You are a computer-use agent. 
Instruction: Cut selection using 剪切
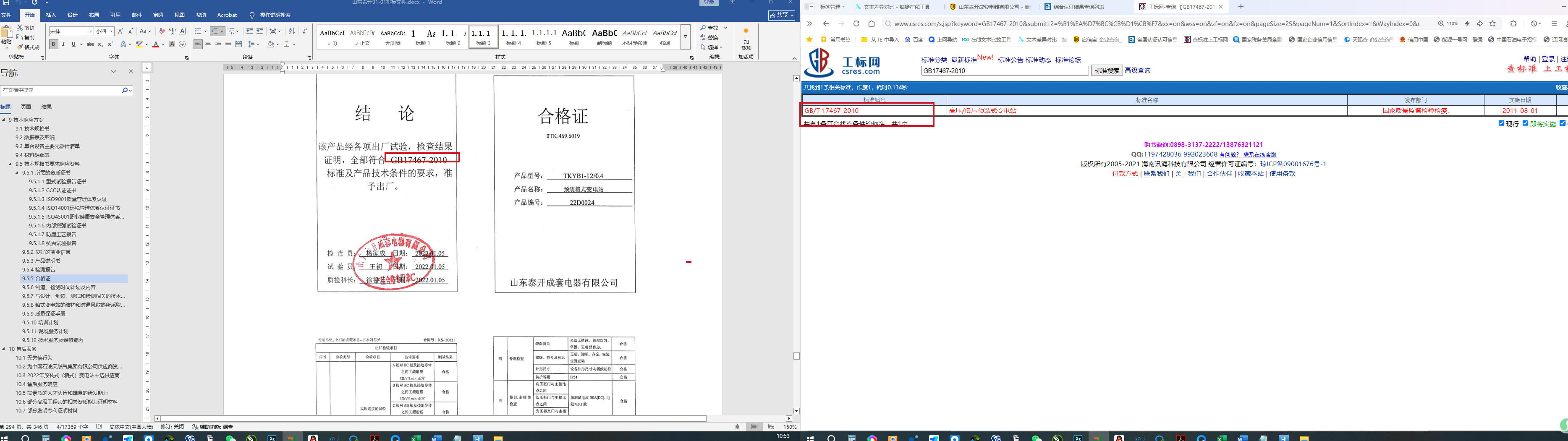click(x=26, y=28)
